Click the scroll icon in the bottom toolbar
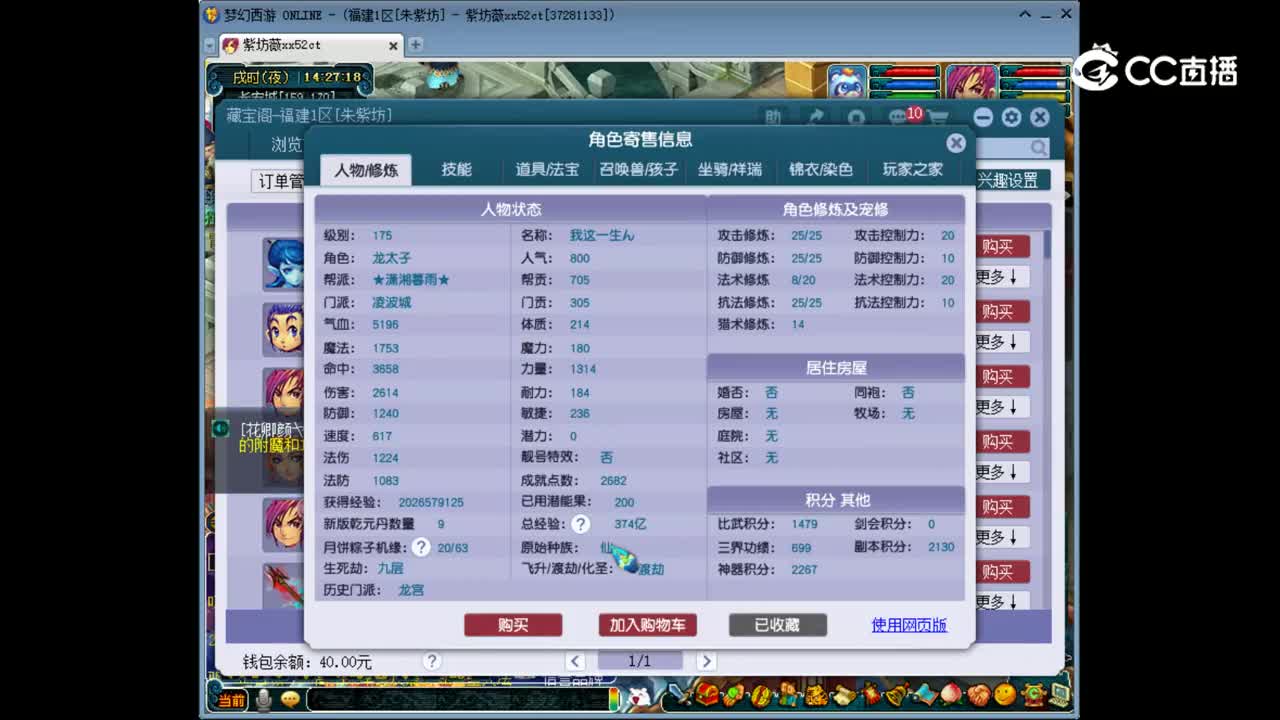This screenshot has height=720, width=1280. [x=843, y=694]
